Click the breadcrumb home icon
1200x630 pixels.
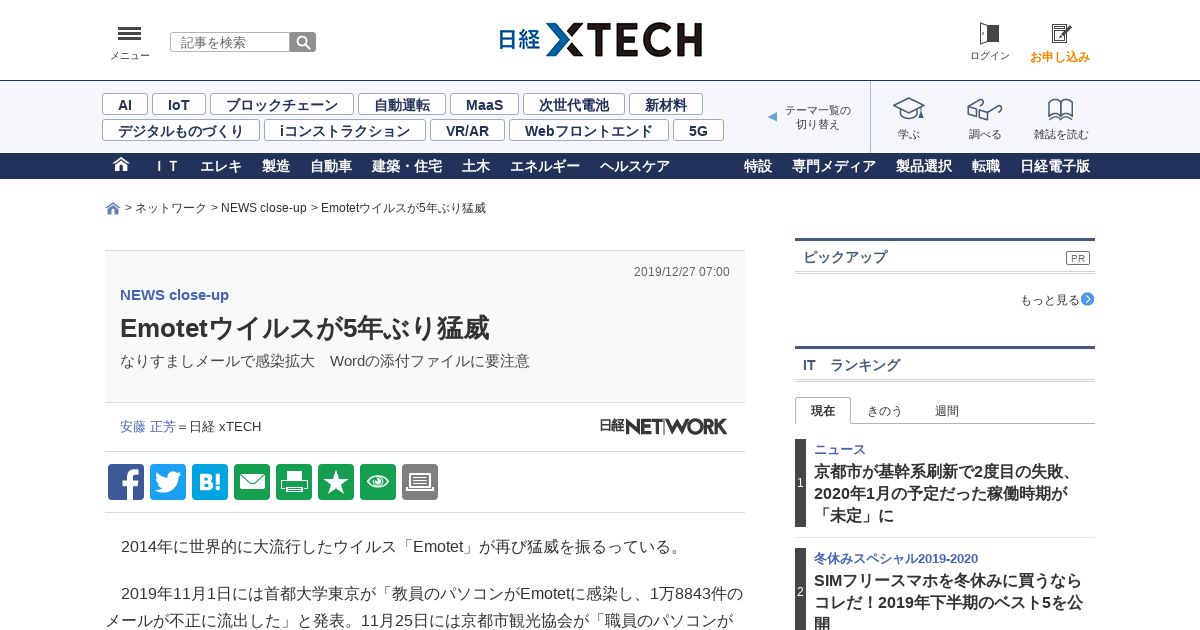(x=113, y=208)
